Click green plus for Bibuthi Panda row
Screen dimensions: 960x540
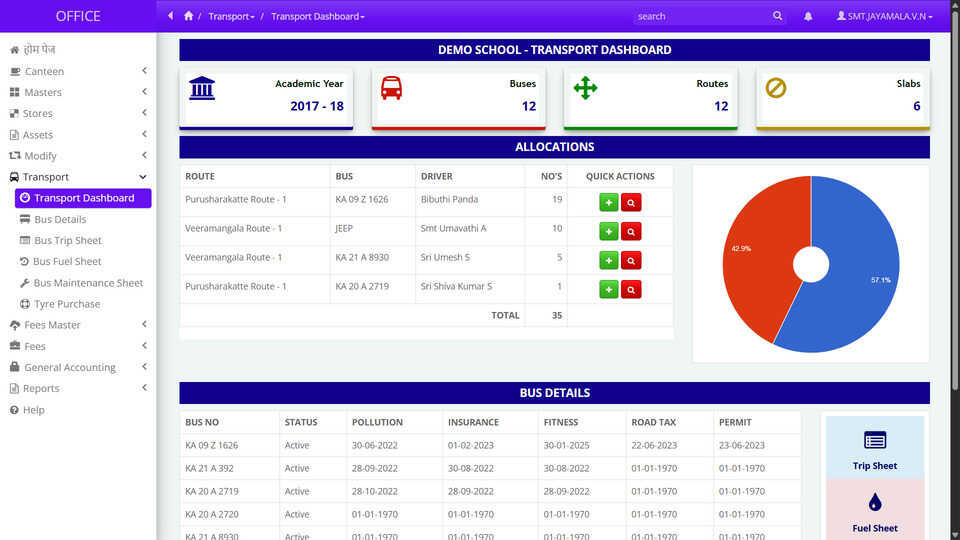608,203
